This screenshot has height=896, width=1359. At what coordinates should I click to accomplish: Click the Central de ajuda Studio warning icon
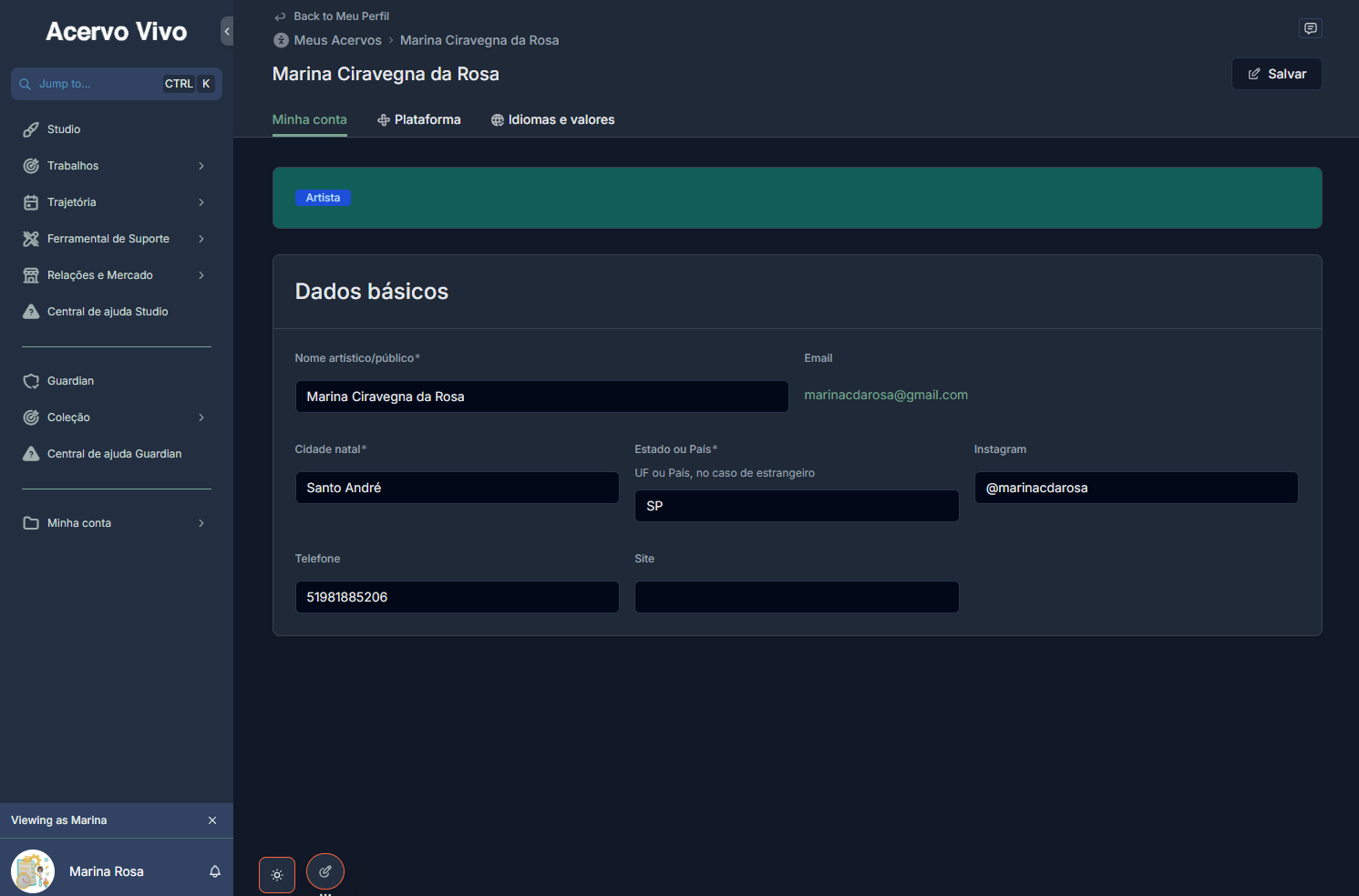pyautogui.click(x=31, y=312)
